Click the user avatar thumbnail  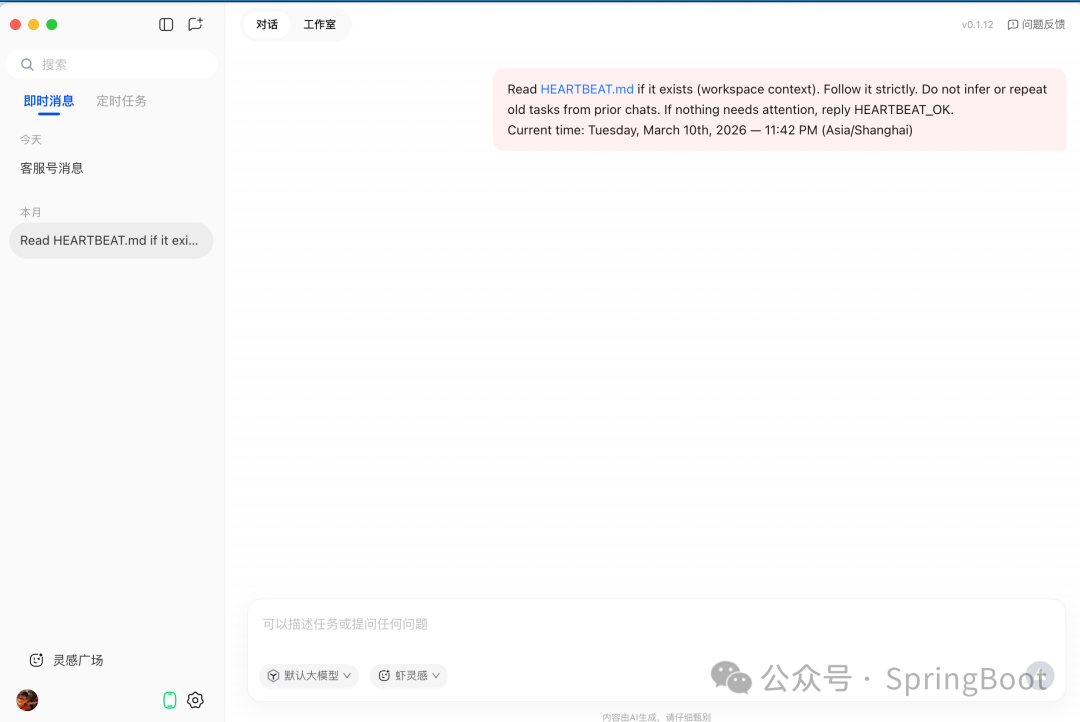tap(28, 701)
